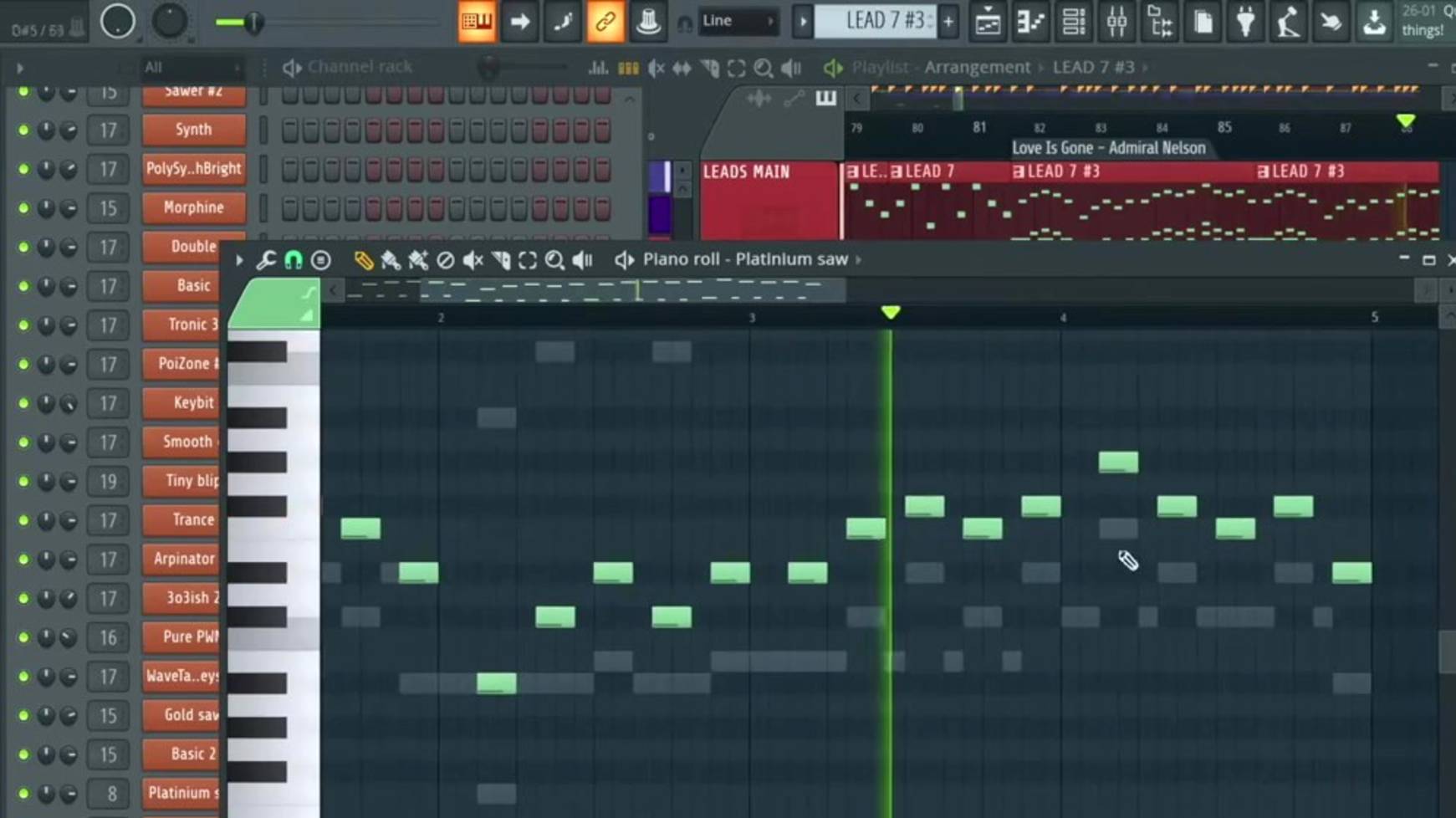Select the Mute tool in piano roll
Screen dimensions: 1456x818
473,260
